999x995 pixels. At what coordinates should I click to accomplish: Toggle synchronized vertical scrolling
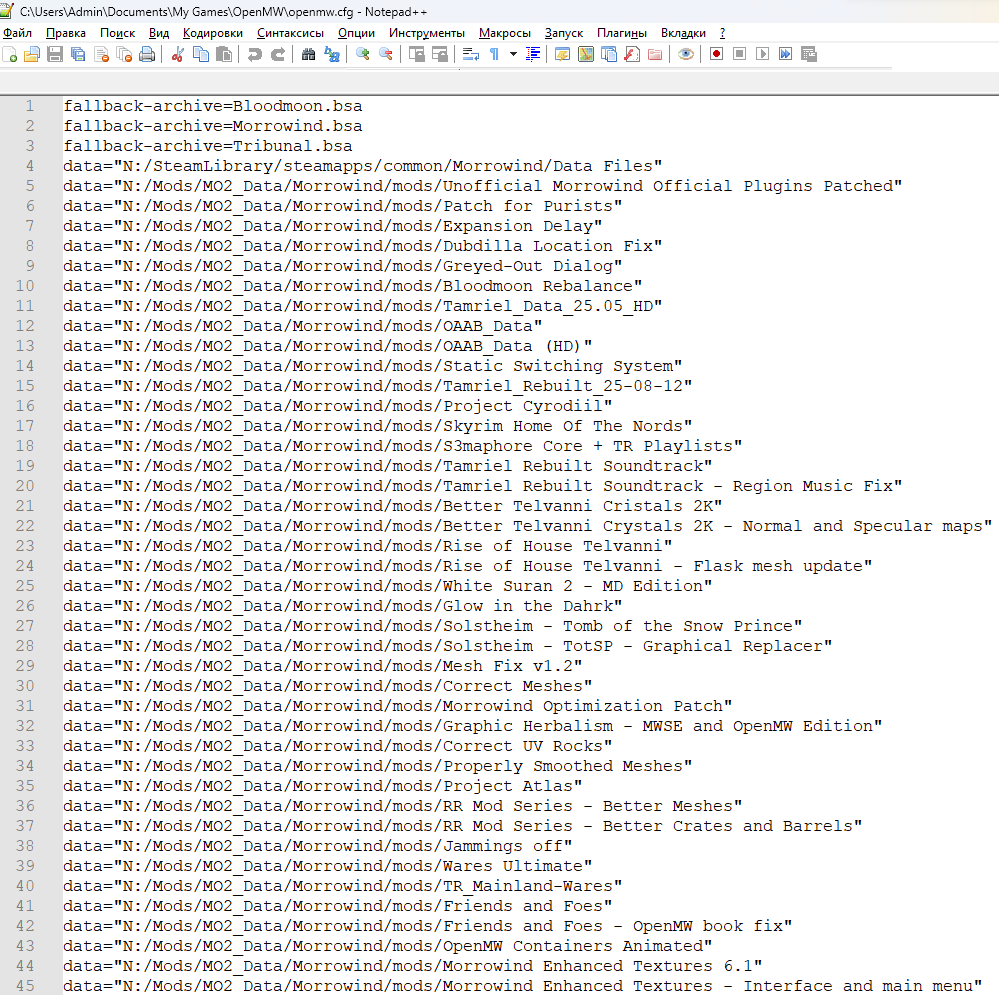pos(417,55)
